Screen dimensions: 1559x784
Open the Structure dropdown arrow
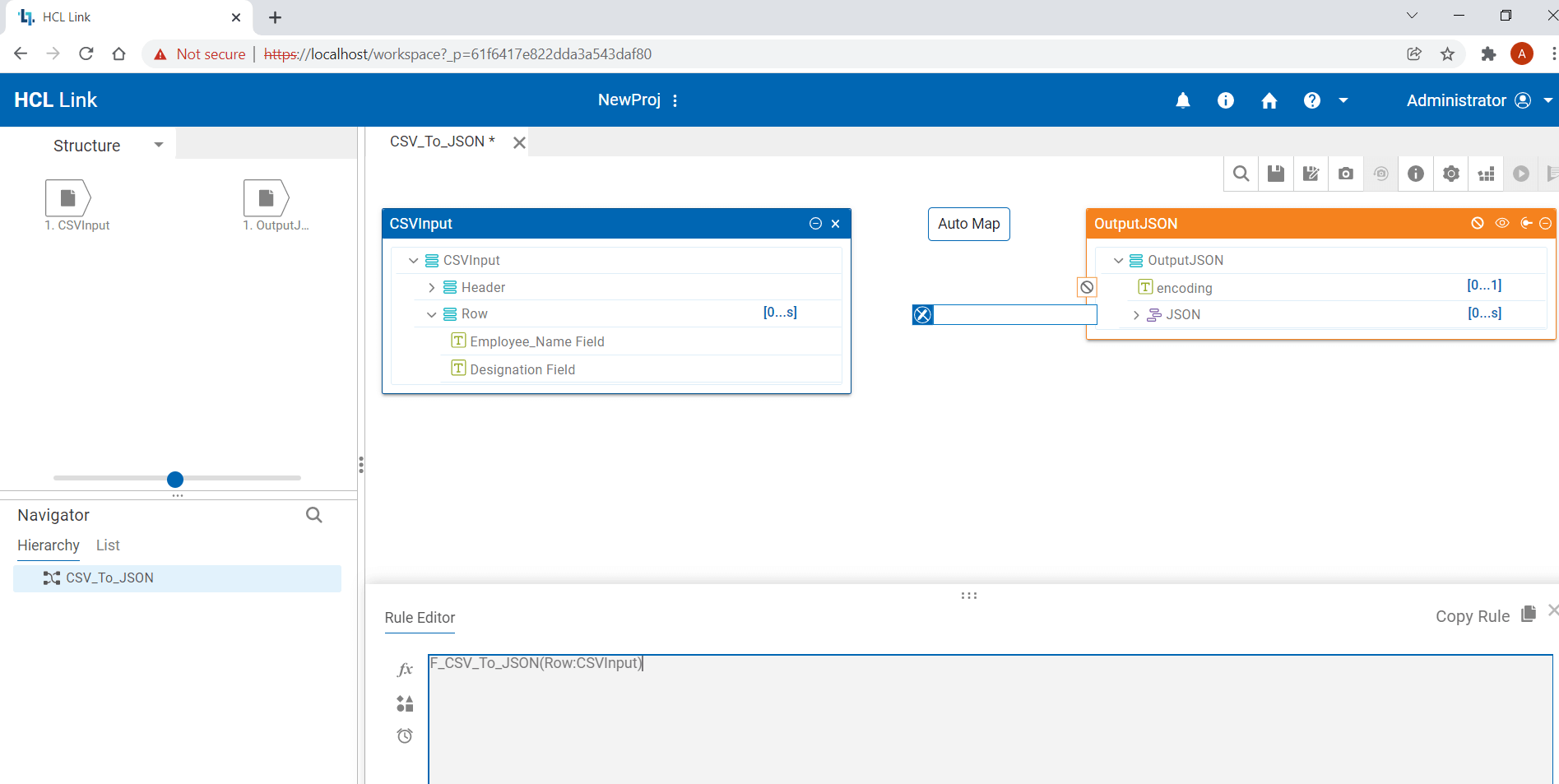pyautogui.click(x=158, y=145)
